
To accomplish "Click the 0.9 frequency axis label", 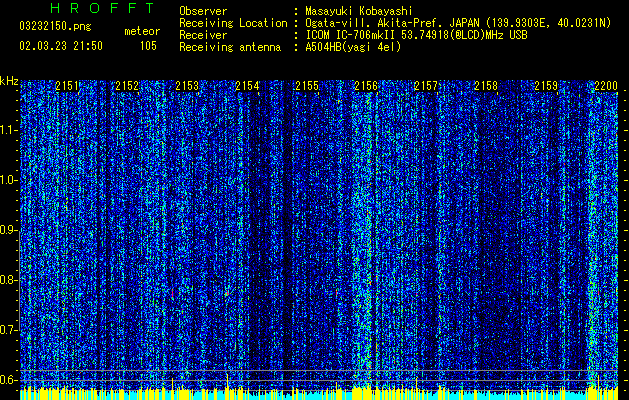I will click(9, 230).
